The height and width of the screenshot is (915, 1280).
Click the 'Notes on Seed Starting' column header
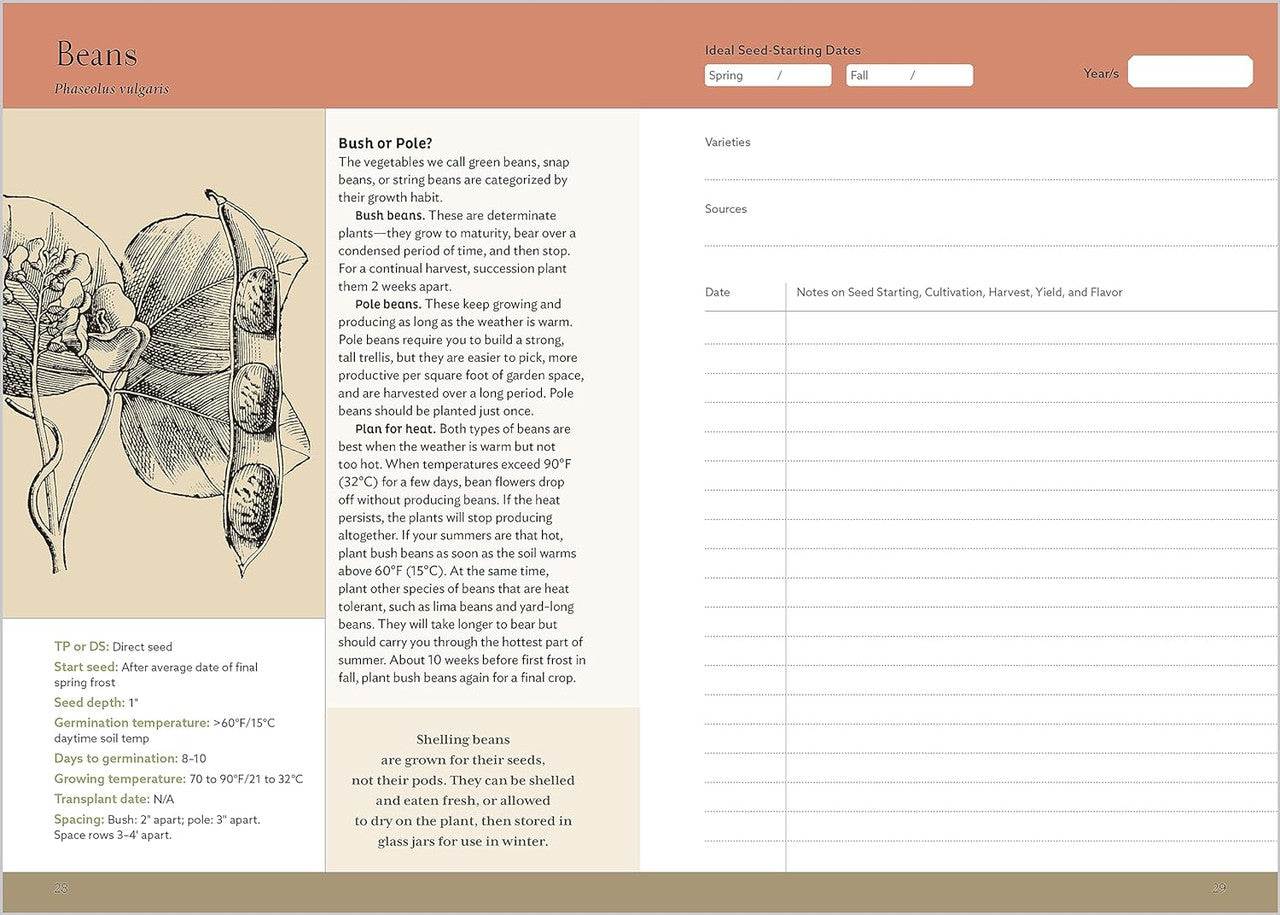coord(958,293)
